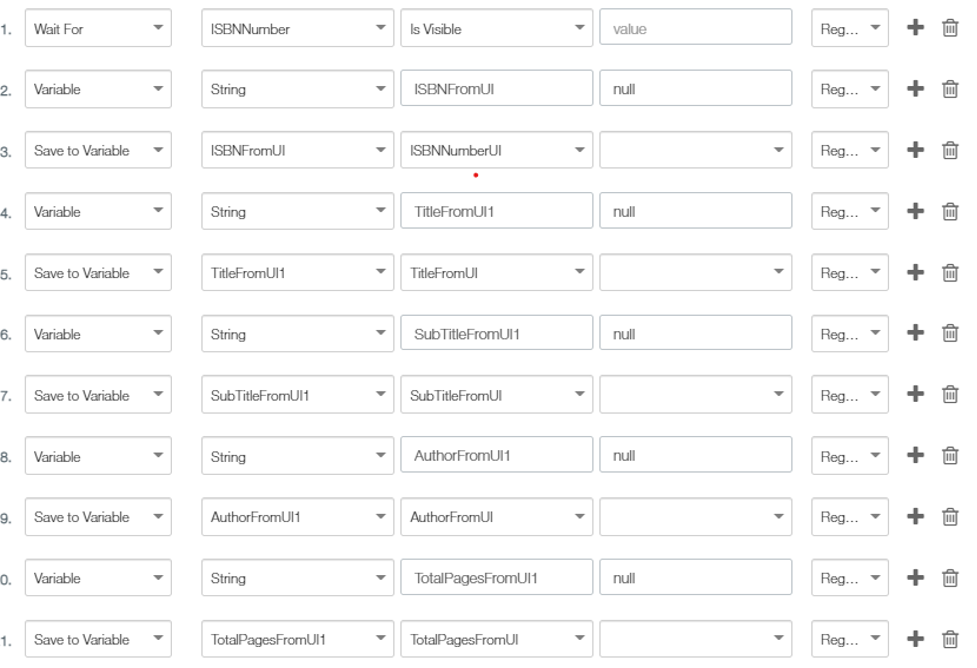This screenshot has height=668, width=977.
Task: Delete the Wait For ISBNNumber step
Action: tap(950, 28)
